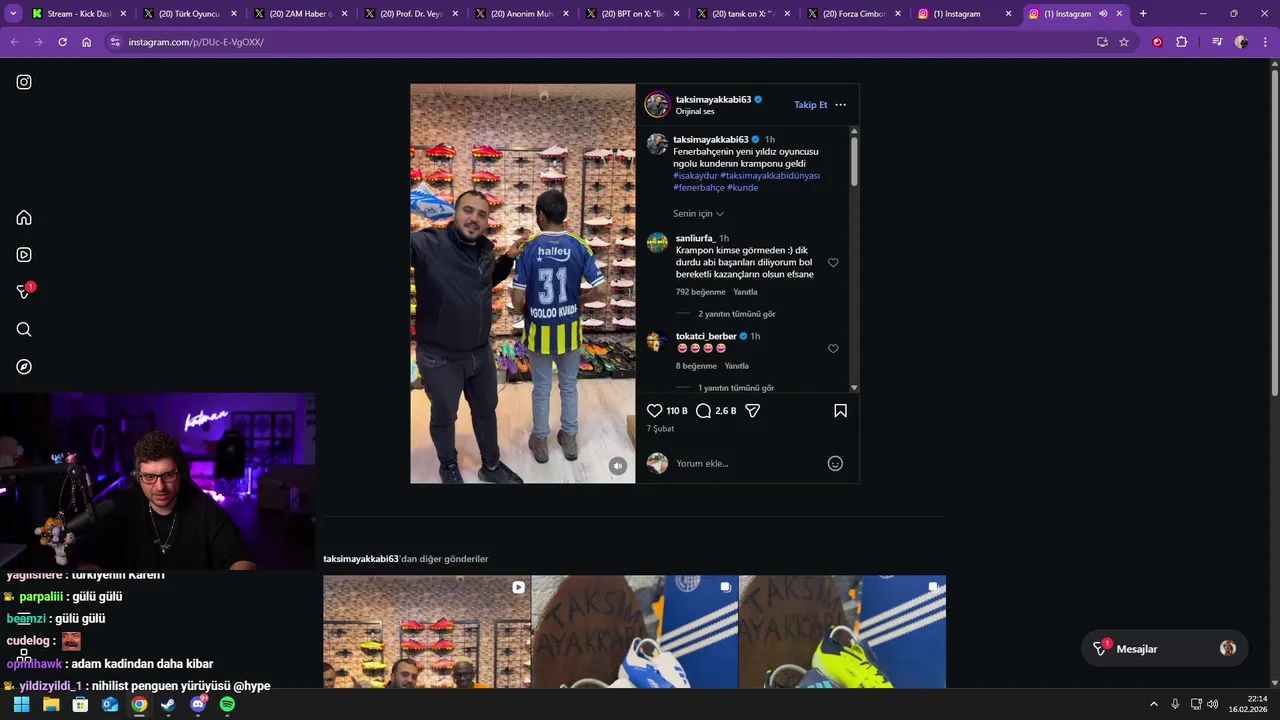This screenshot has width=1280, height=720.
Task: Open tab search dropdown arrow
Action: pyautogui.click(x=13, y=14)
